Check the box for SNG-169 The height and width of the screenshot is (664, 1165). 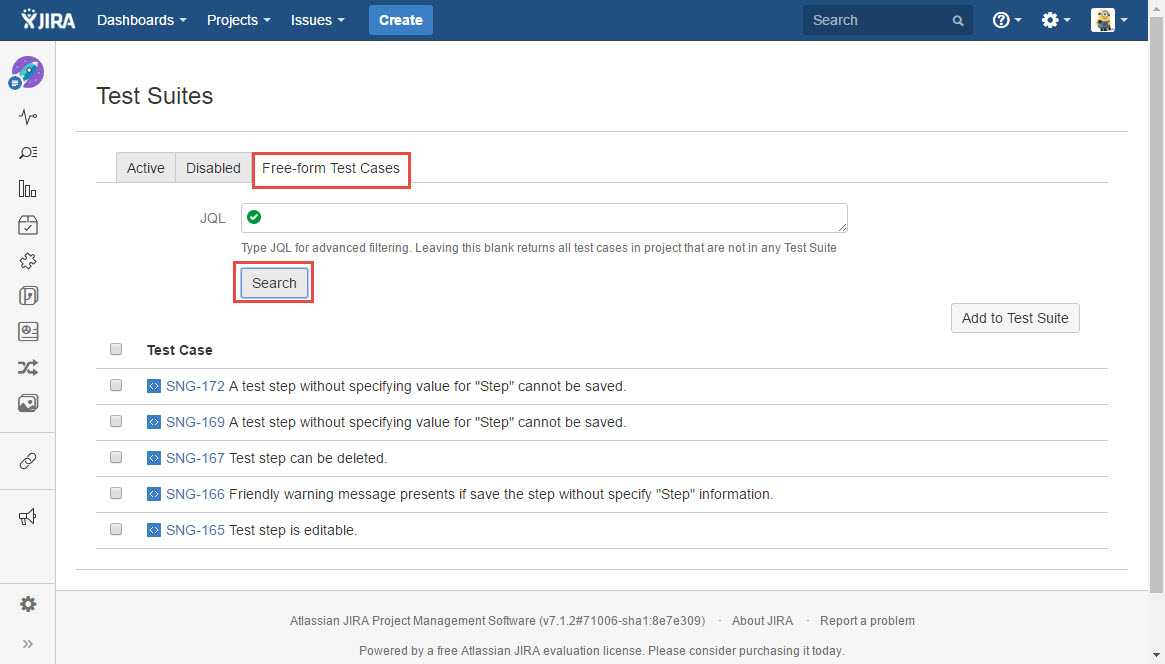116,421
